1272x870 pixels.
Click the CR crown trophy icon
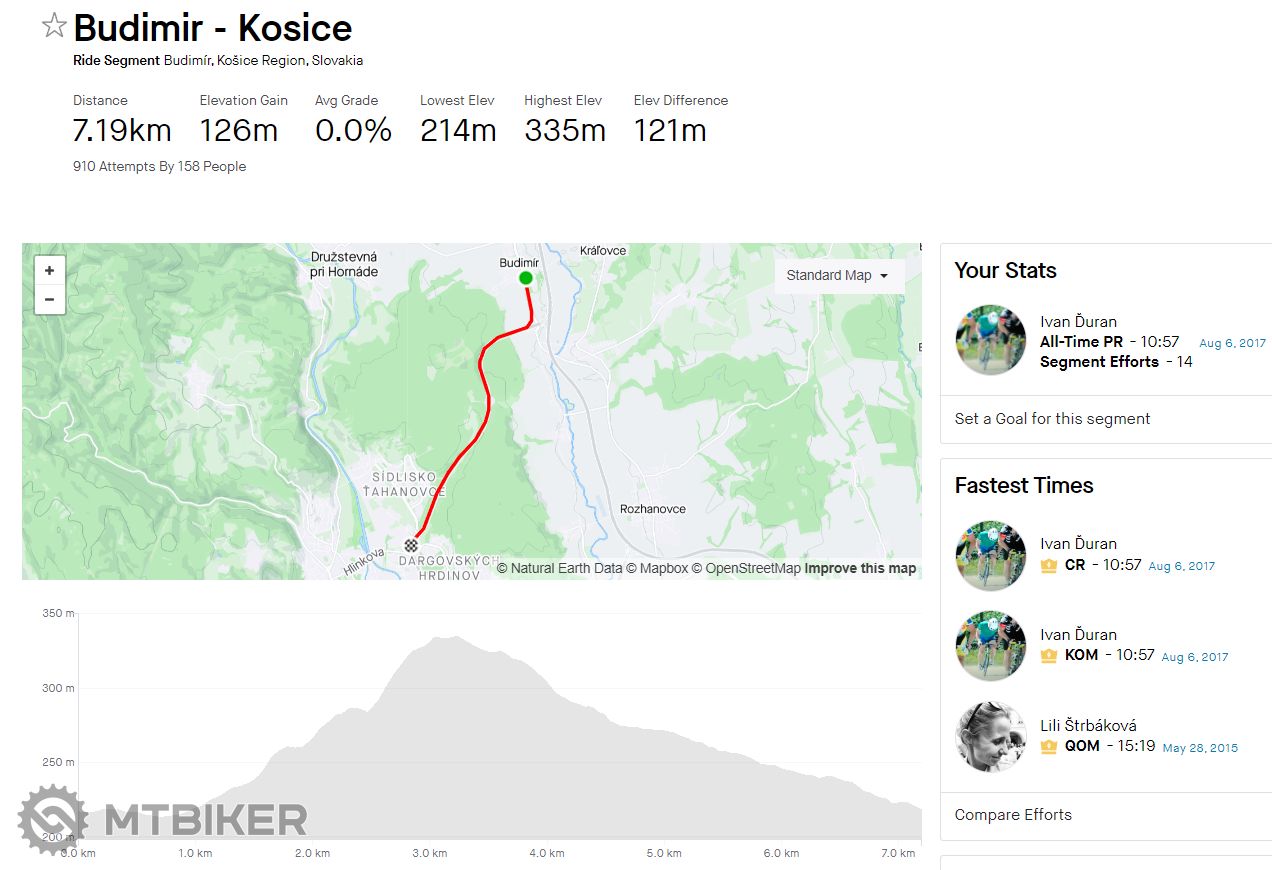(x=1049, y=565)
